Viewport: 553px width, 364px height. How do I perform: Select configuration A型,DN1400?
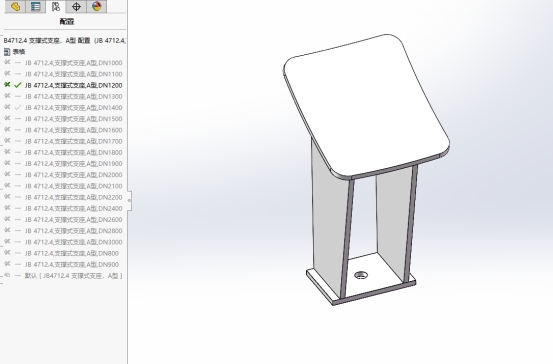(74, 108)
